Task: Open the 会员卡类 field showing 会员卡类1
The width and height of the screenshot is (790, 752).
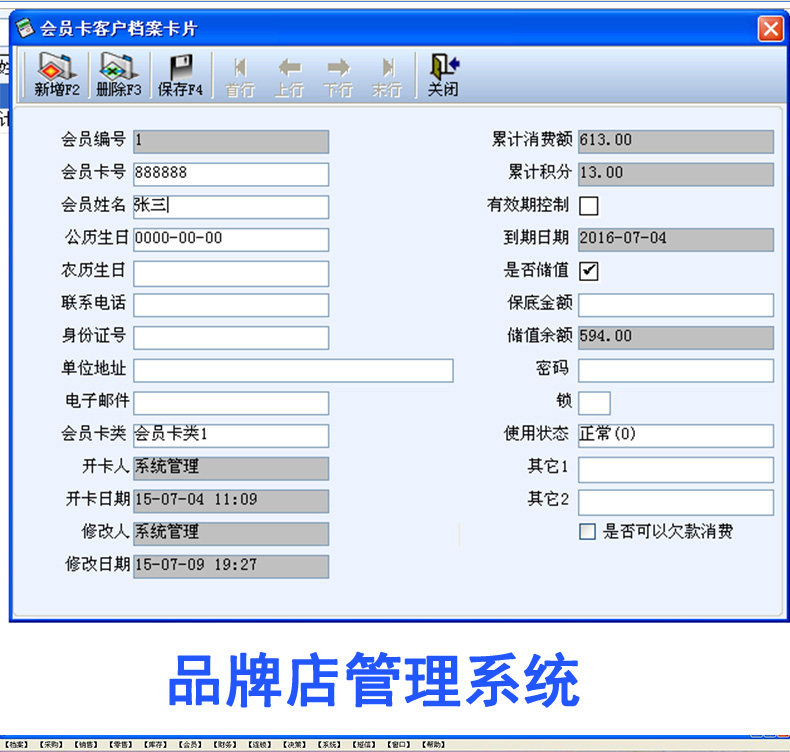Action: 231,436
